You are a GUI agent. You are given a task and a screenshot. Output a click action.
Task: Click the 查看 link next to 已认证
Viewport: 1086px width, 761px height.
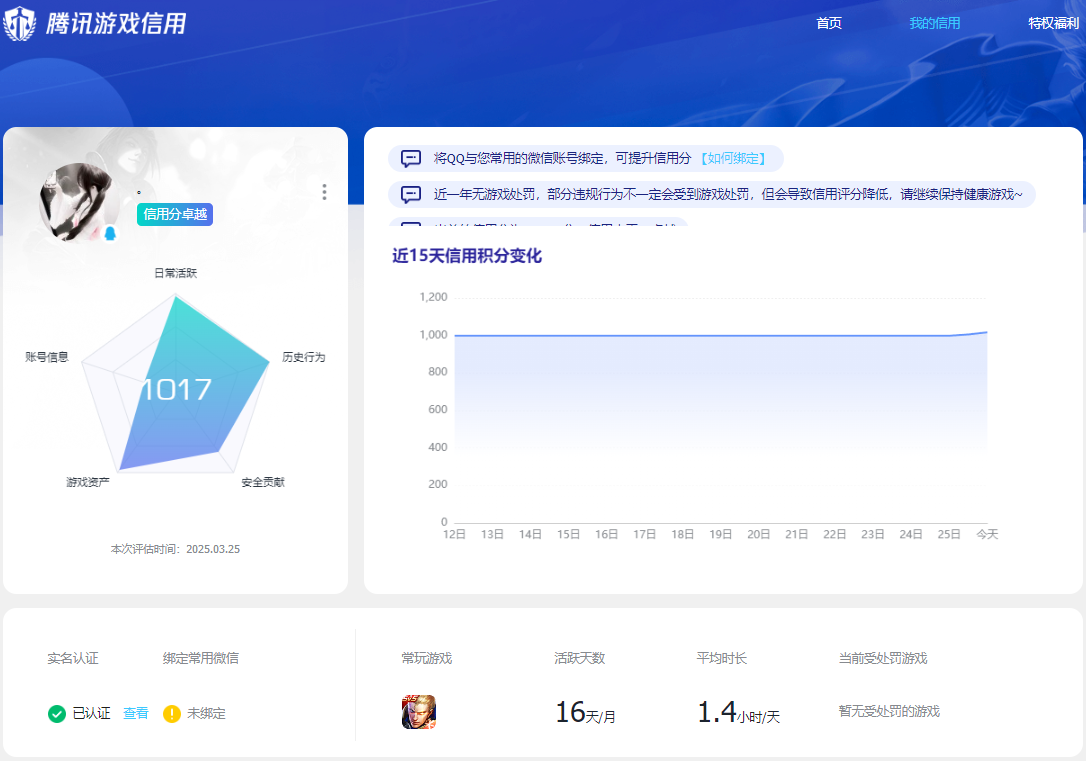pyautogui.click(x=136, y=713)
